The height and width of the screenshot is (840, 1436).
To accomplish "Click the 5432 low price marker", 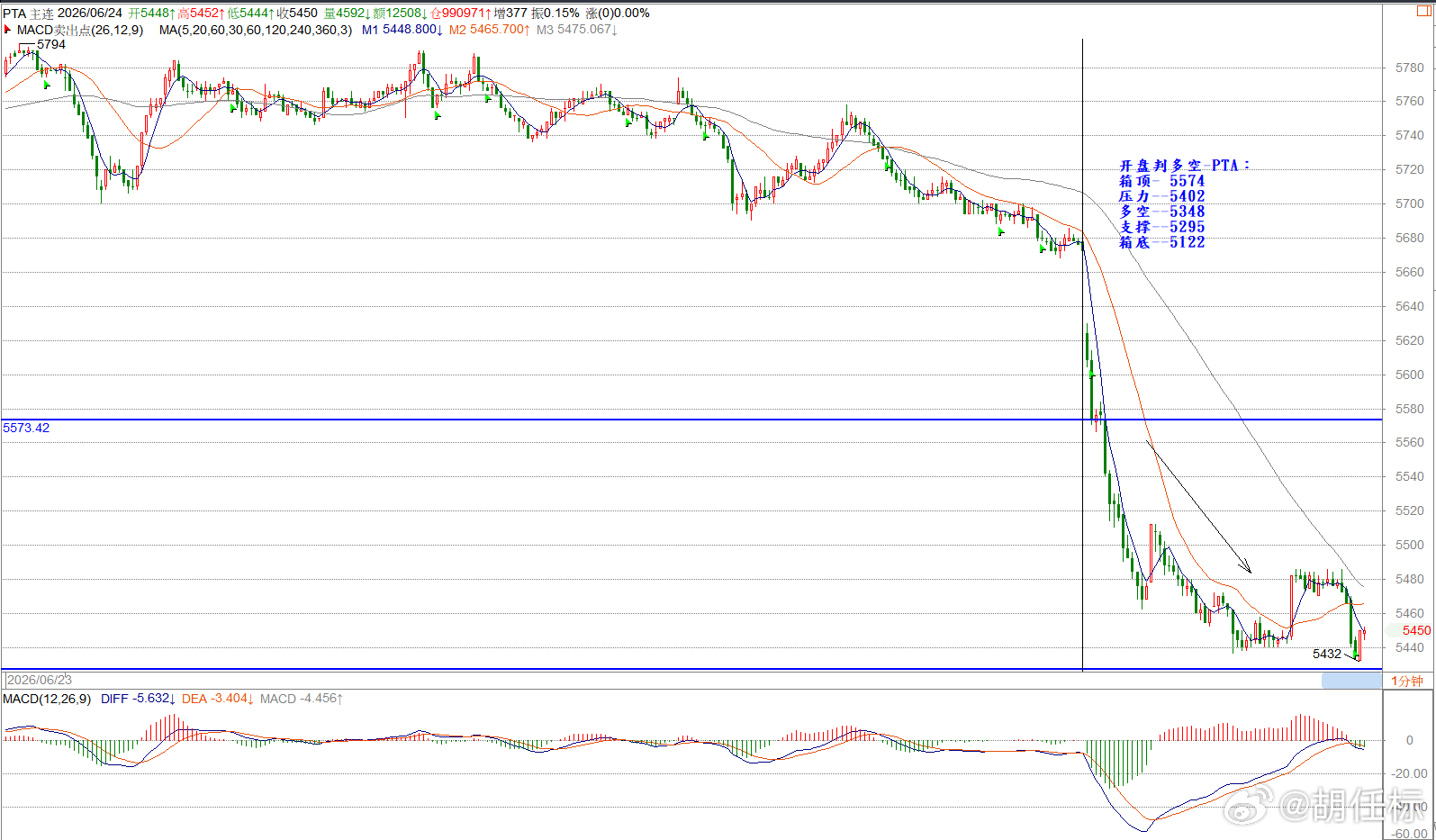I will (x=1327, y=654).
